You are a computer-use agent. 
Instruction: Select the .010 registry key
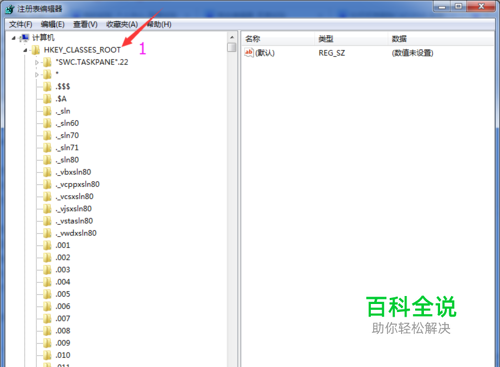[63, 355]
